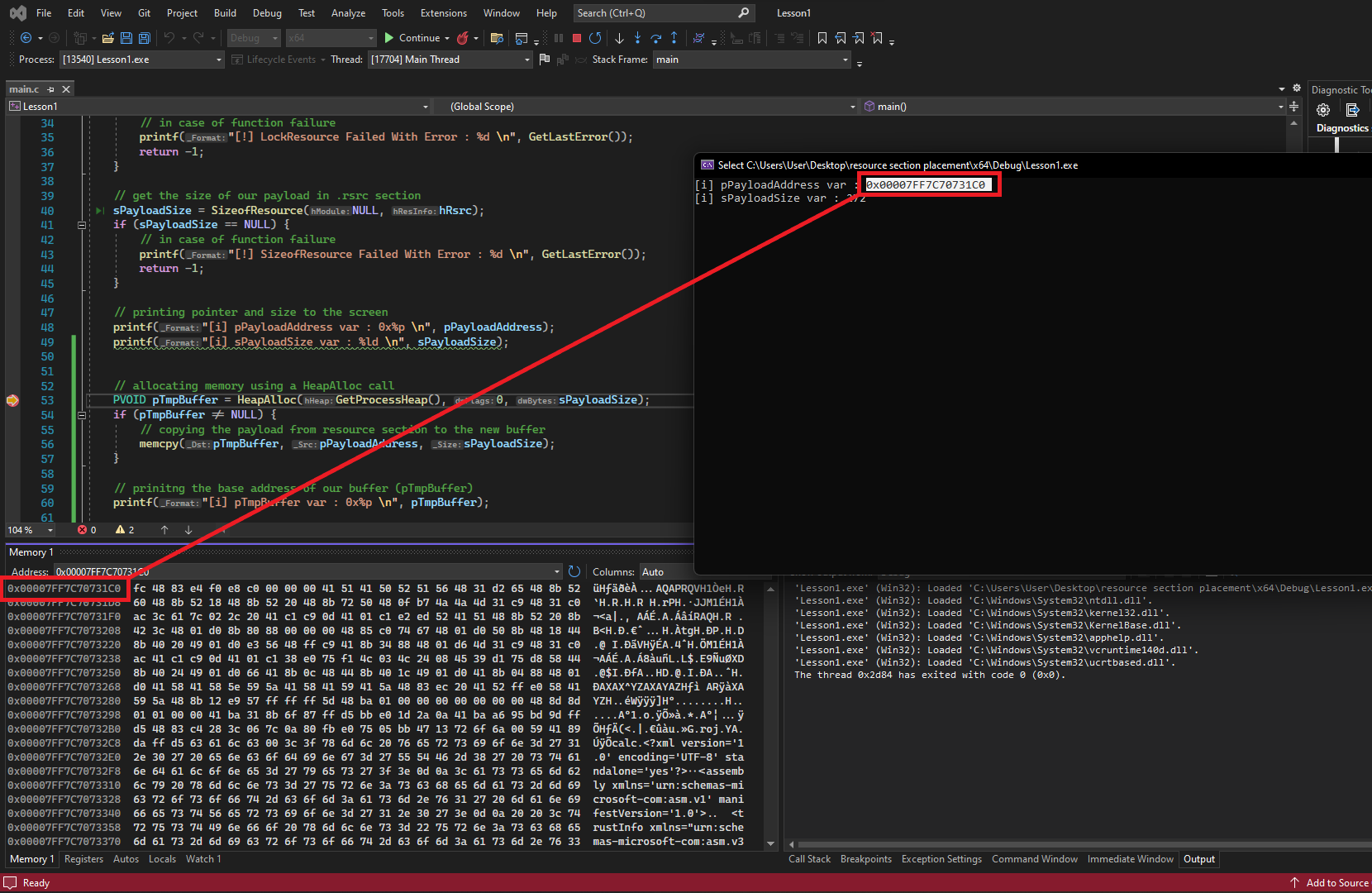
Task: Refresh the Memory 1 view with reevaluate icon
Action: click(574, 571)
